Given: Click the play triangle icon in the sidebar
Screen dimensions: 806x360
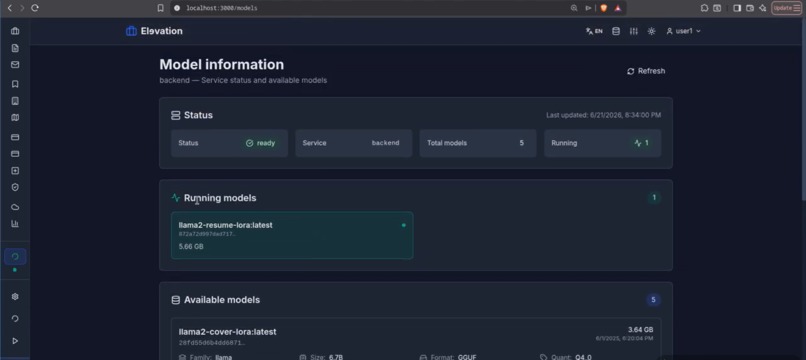Looking at the screenshot, I should (x=15, y=340).
